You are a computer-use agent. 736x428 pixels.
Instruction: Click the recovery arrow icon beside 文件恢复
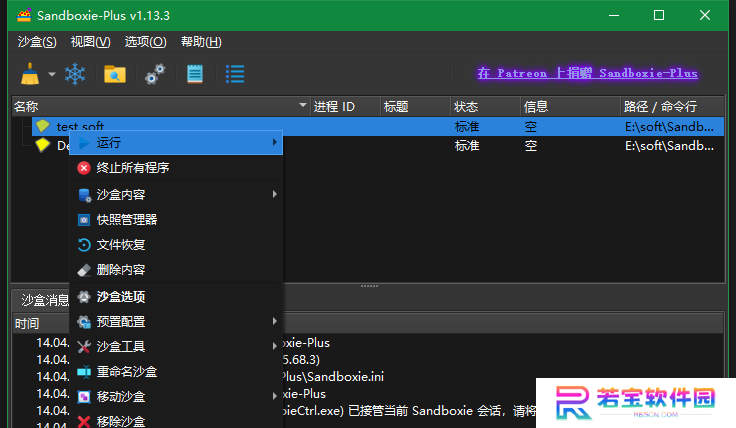click(84, 245)
